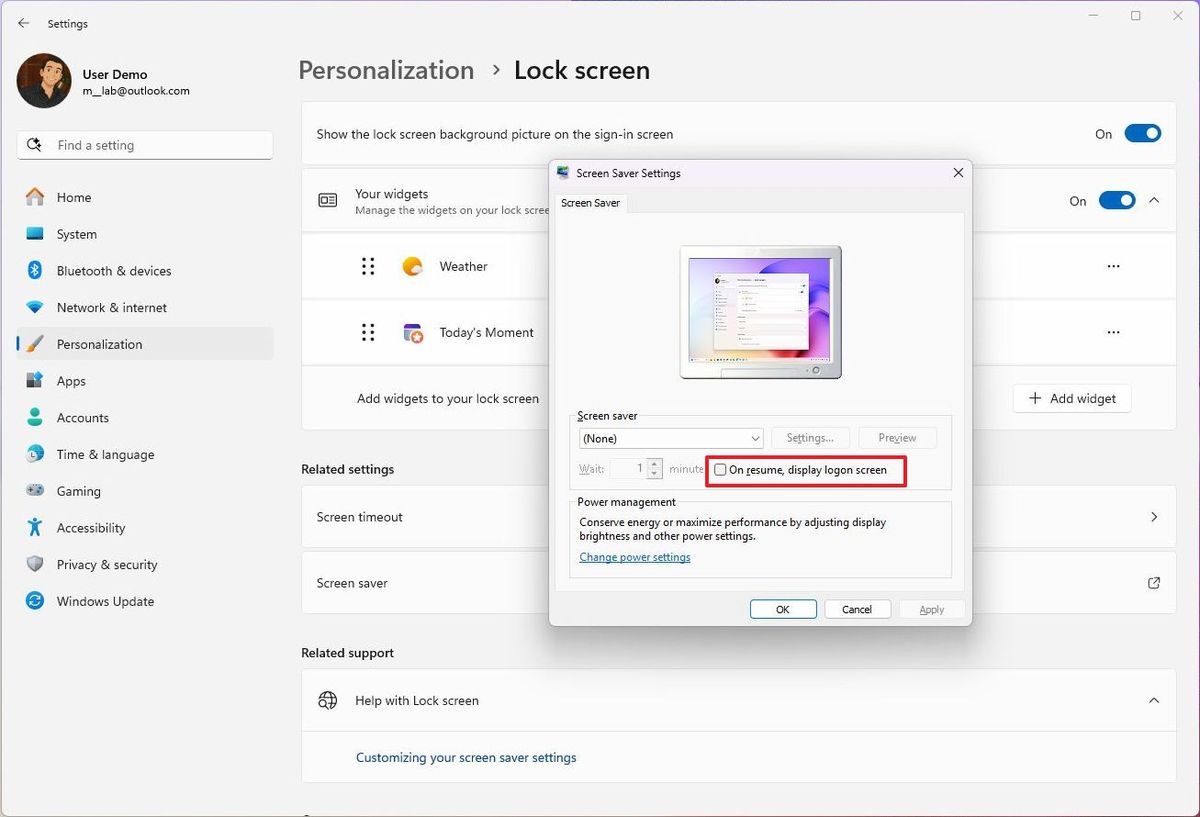Viewport: 1200px width, 817px height.
Task: Open the Weather widget options menu
Action: point(1113,266)
